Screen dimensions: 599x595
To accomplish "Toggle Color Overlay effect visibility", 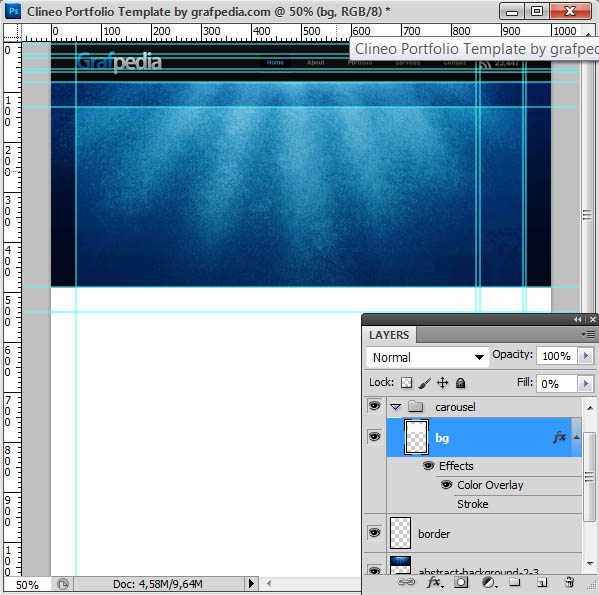I will [x=446, y=485].
